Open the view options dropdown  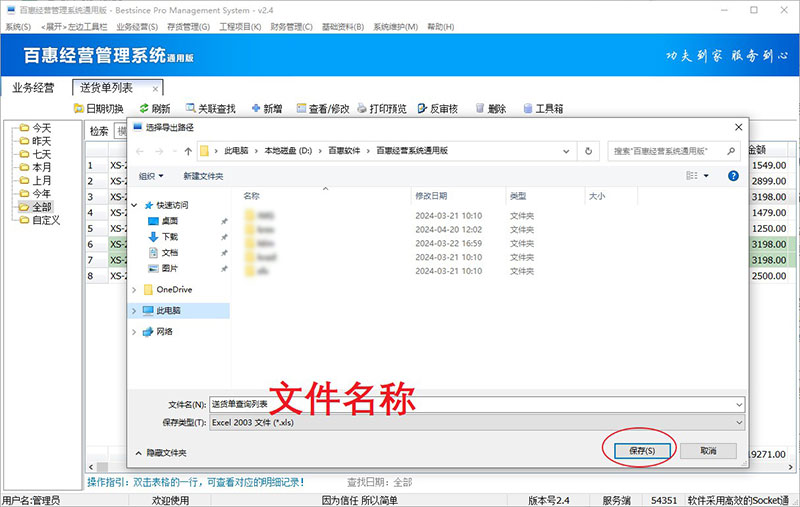706,176
